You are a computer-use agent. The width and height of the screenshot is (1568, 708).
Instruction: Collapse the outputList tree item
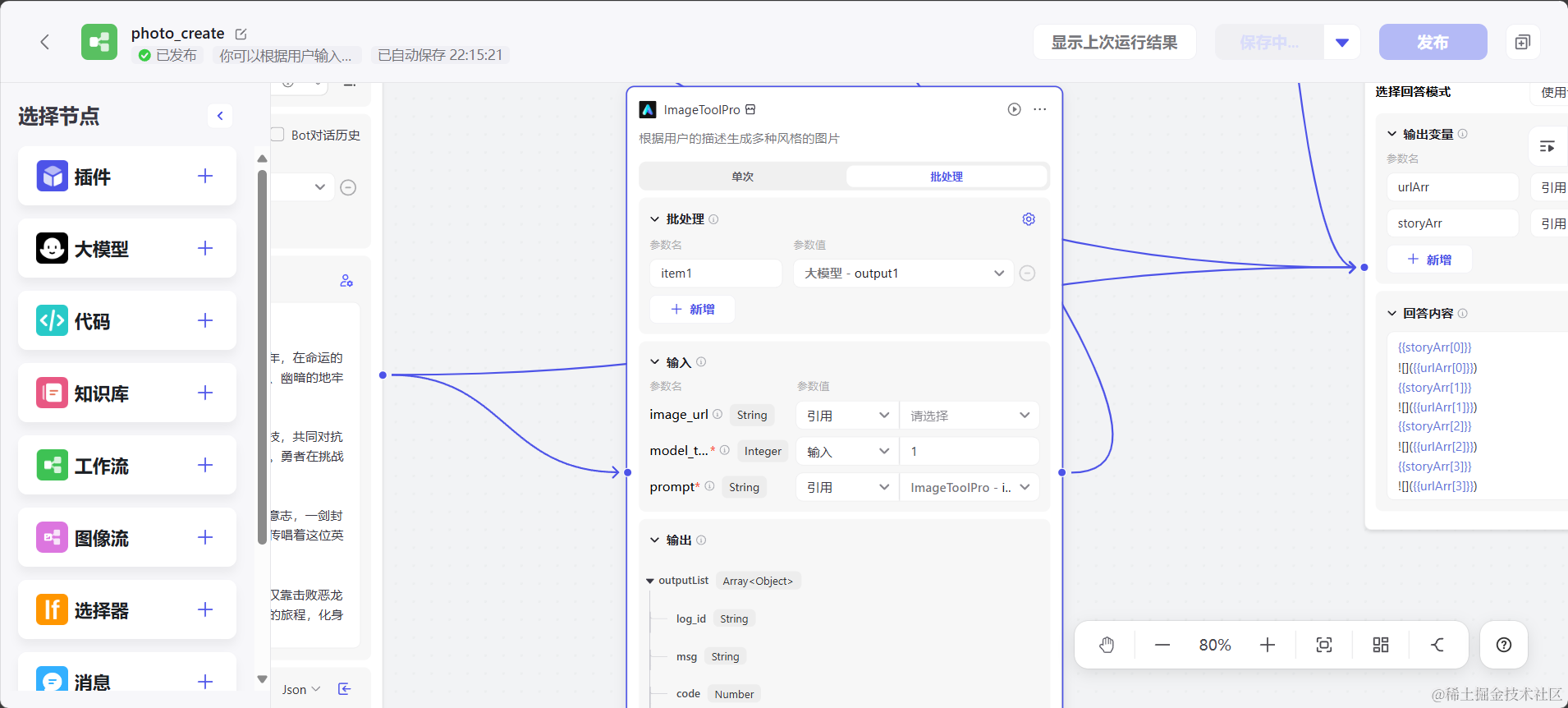[650, 581]
